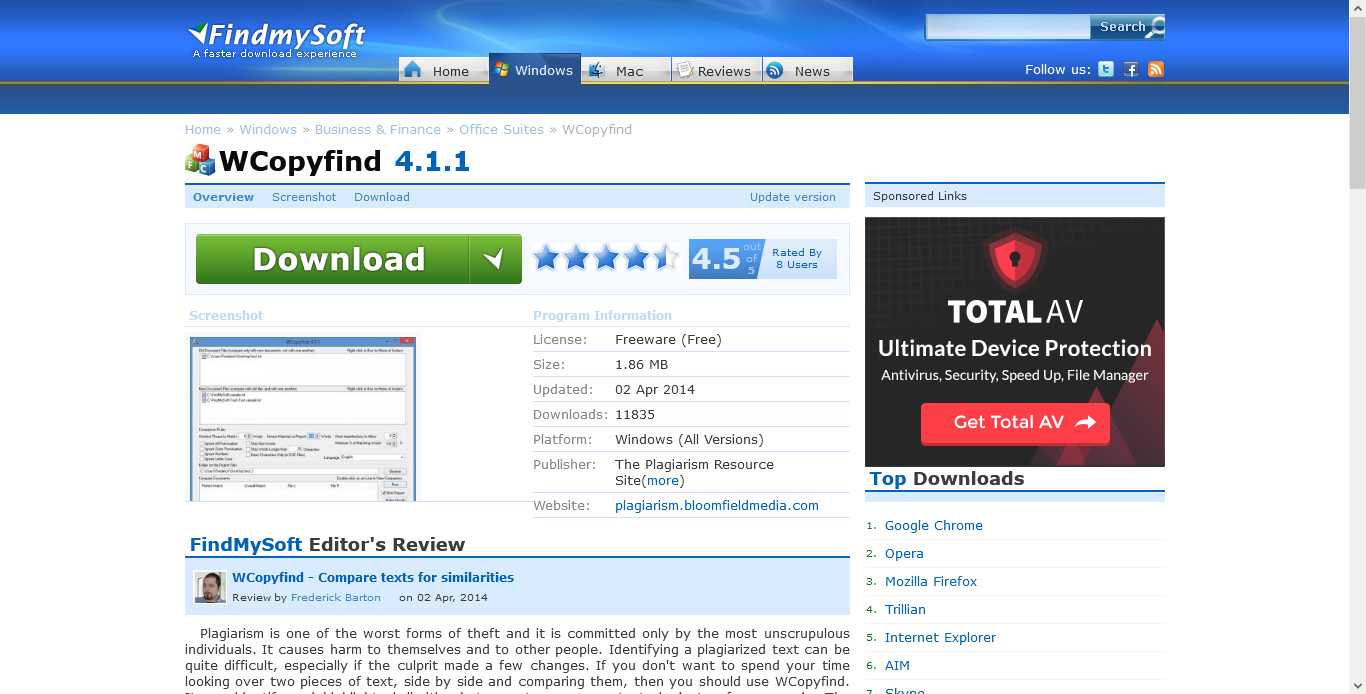
Task: Click the Total AV advertisement banner
Action: (1015, 342)
